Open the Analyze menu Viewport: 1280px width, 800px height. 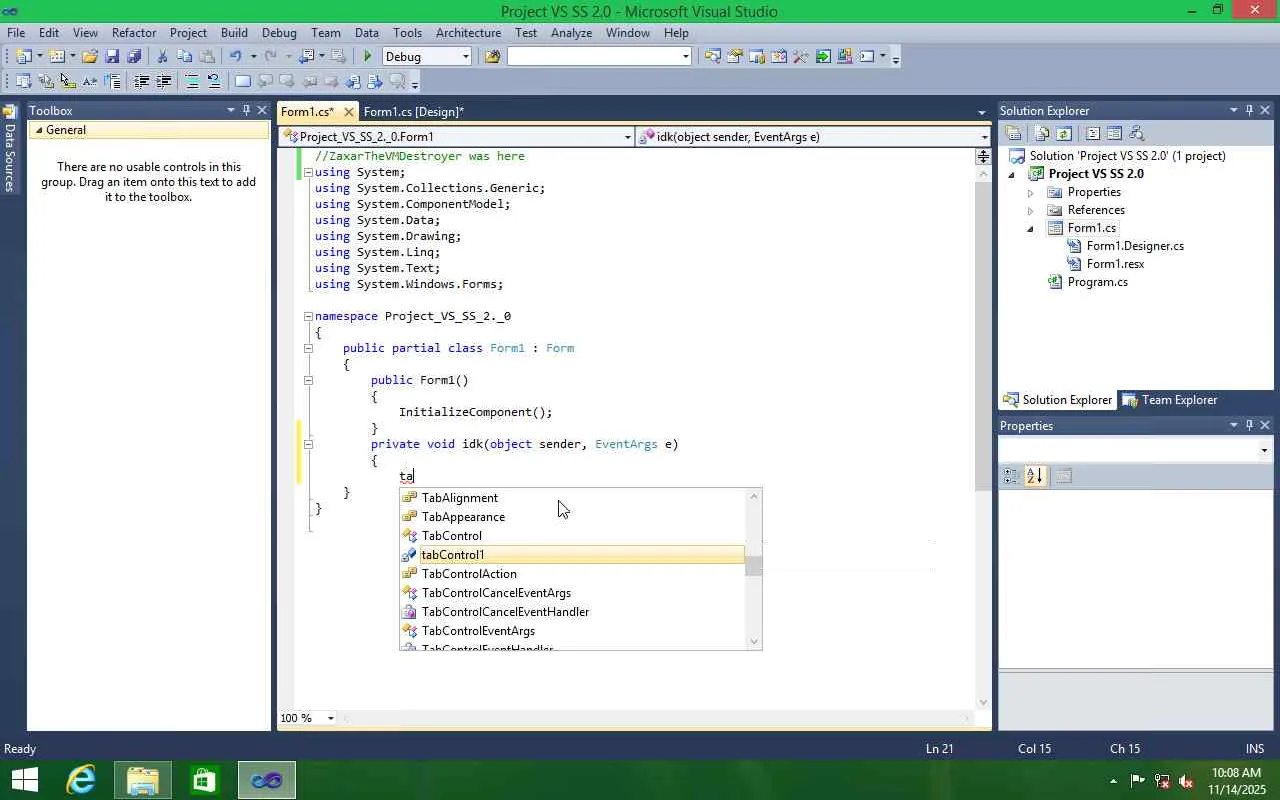[572, 33]
